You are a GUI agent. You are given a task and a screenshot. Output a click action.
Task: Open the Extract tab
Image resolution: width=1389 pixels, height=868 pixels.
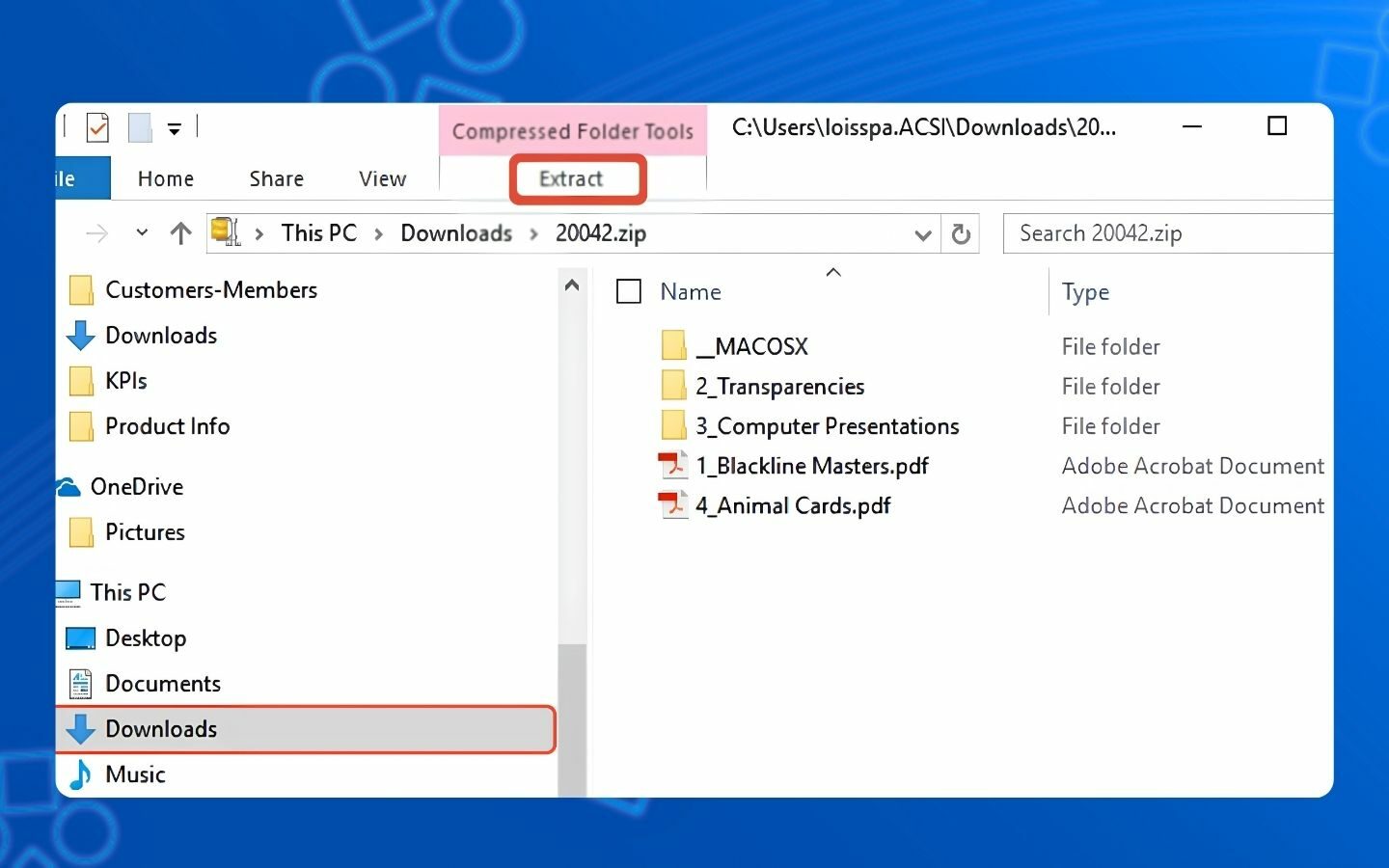[x=572, y=178]
